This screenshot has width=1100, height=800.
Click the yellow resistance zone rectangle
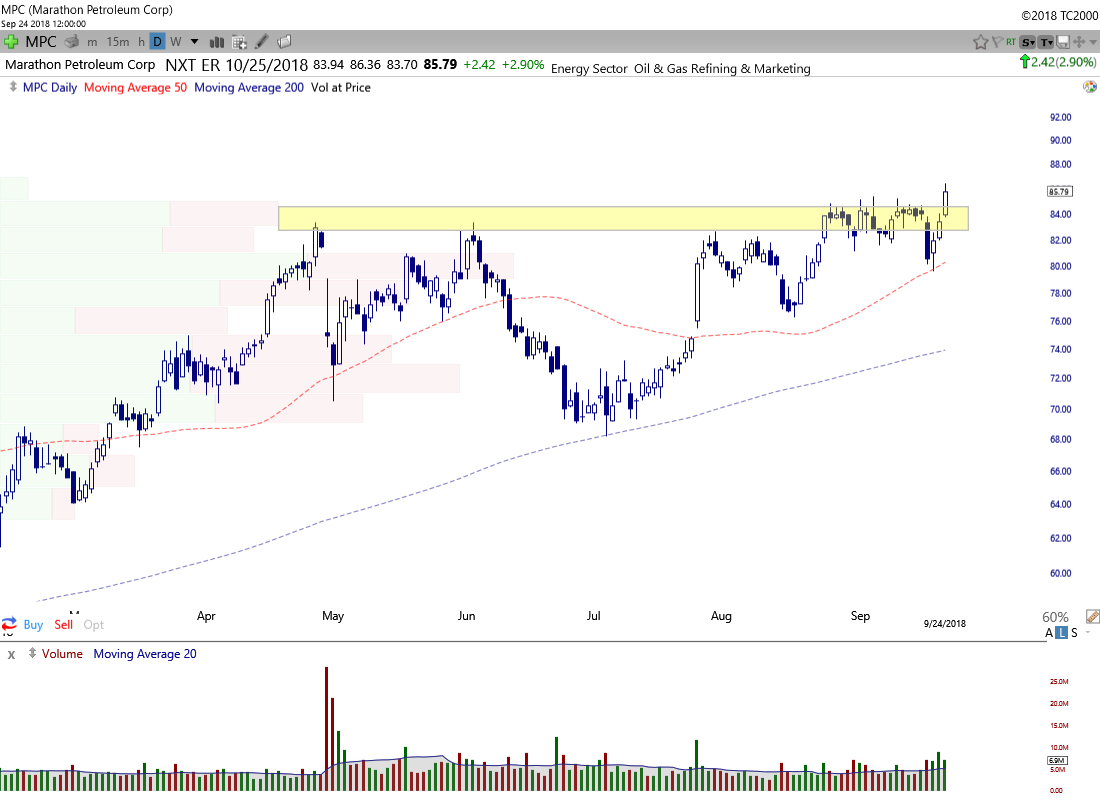point(623,218)
